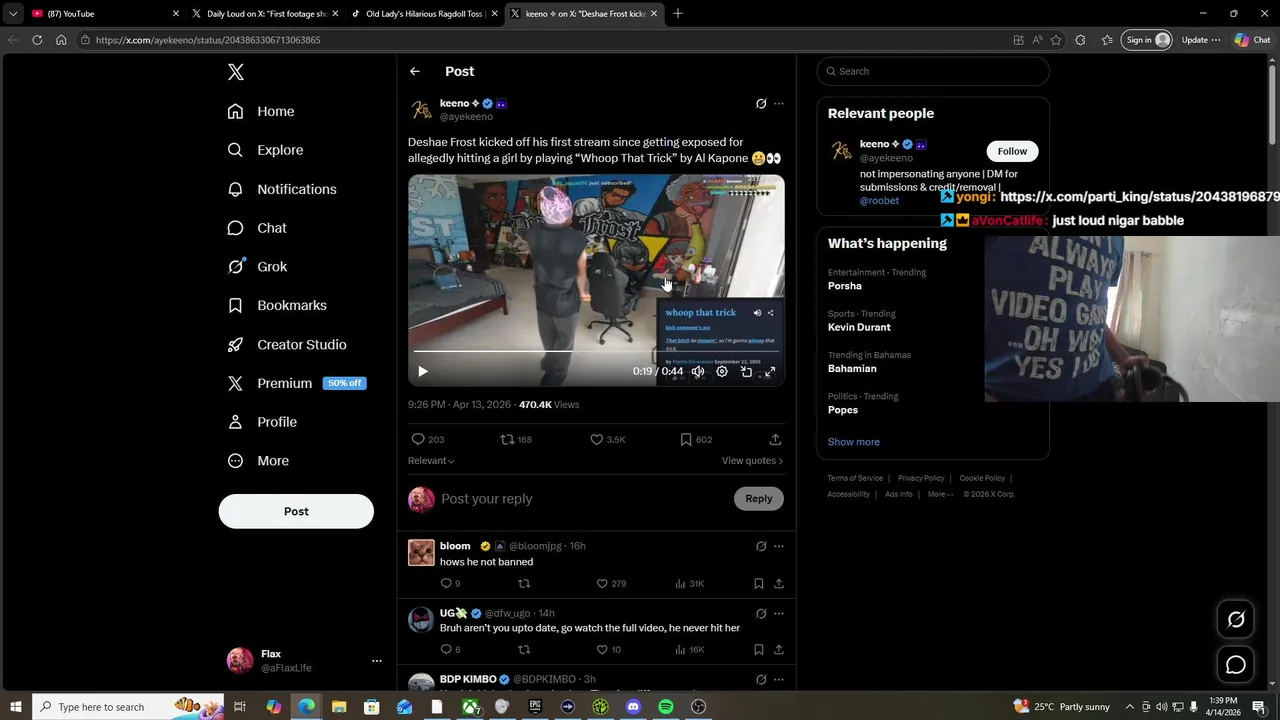Toggle picture-in-picture on the video
The width and height of the screenshot is (1280, 720).
pos(746,371)
